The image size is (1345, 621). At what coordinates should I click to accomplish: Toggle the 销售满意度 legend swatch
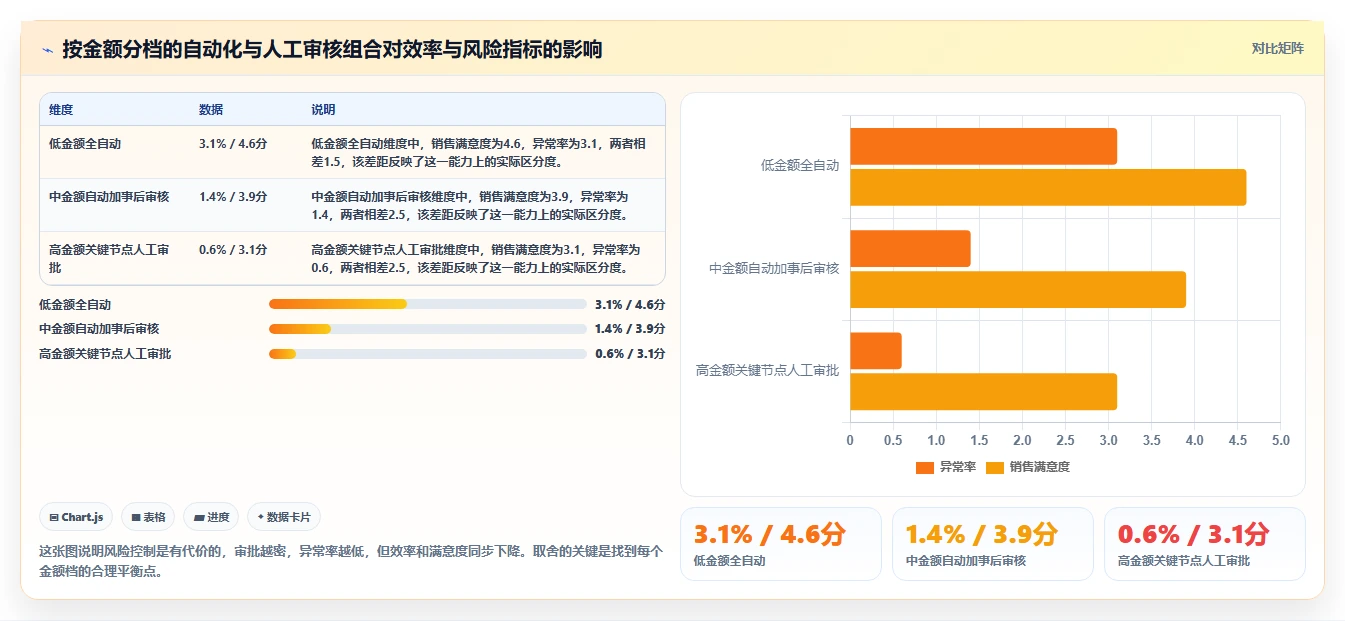pos(994,467)
